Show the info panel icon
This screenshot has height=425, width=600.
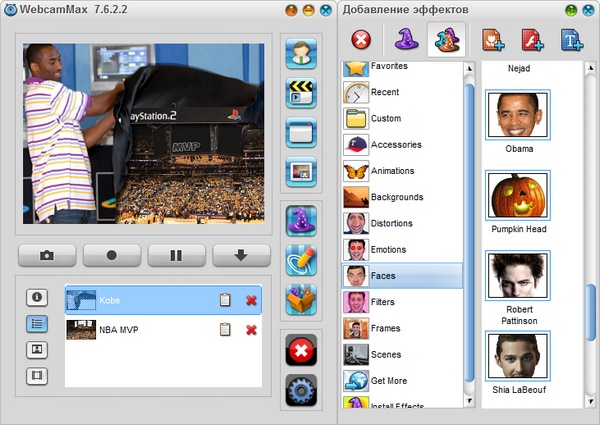tap(37, 297)
